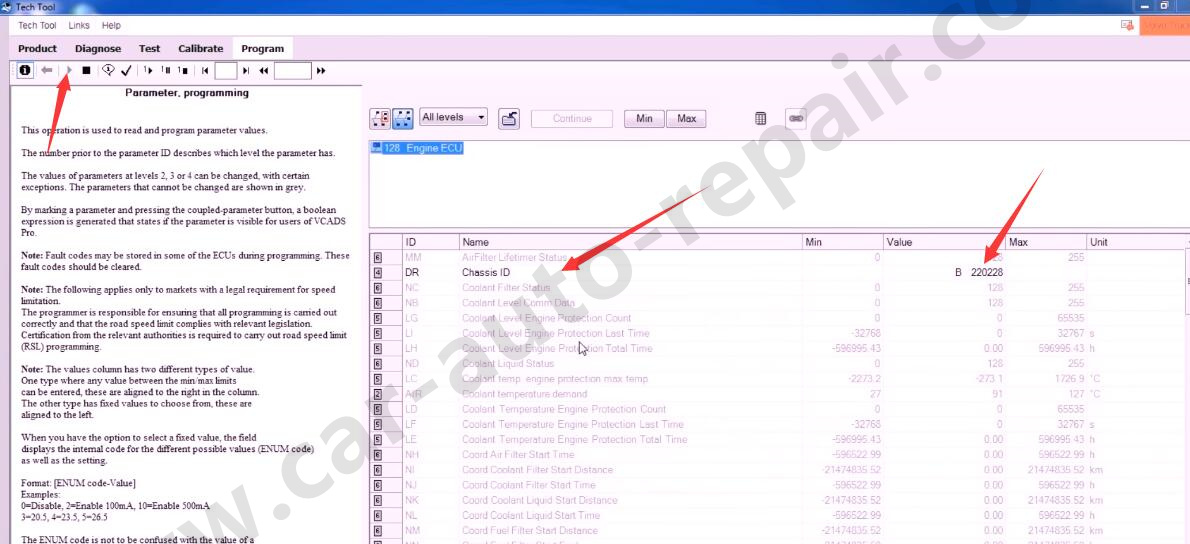The height and width of the screenshot is (544, 1190).
Task: Click the Unit column header
Action: click(x=1135, y=242)
